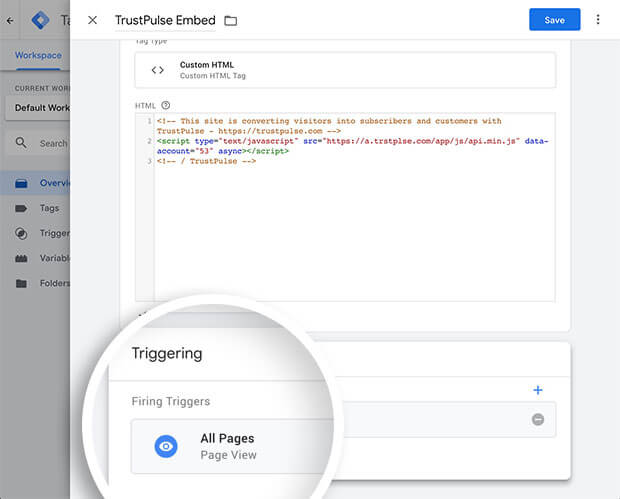Image resolution: width=620 pixels, height=499 pixels.
Task: Click the code brackets tag type icon
Action: click(157, 70)
